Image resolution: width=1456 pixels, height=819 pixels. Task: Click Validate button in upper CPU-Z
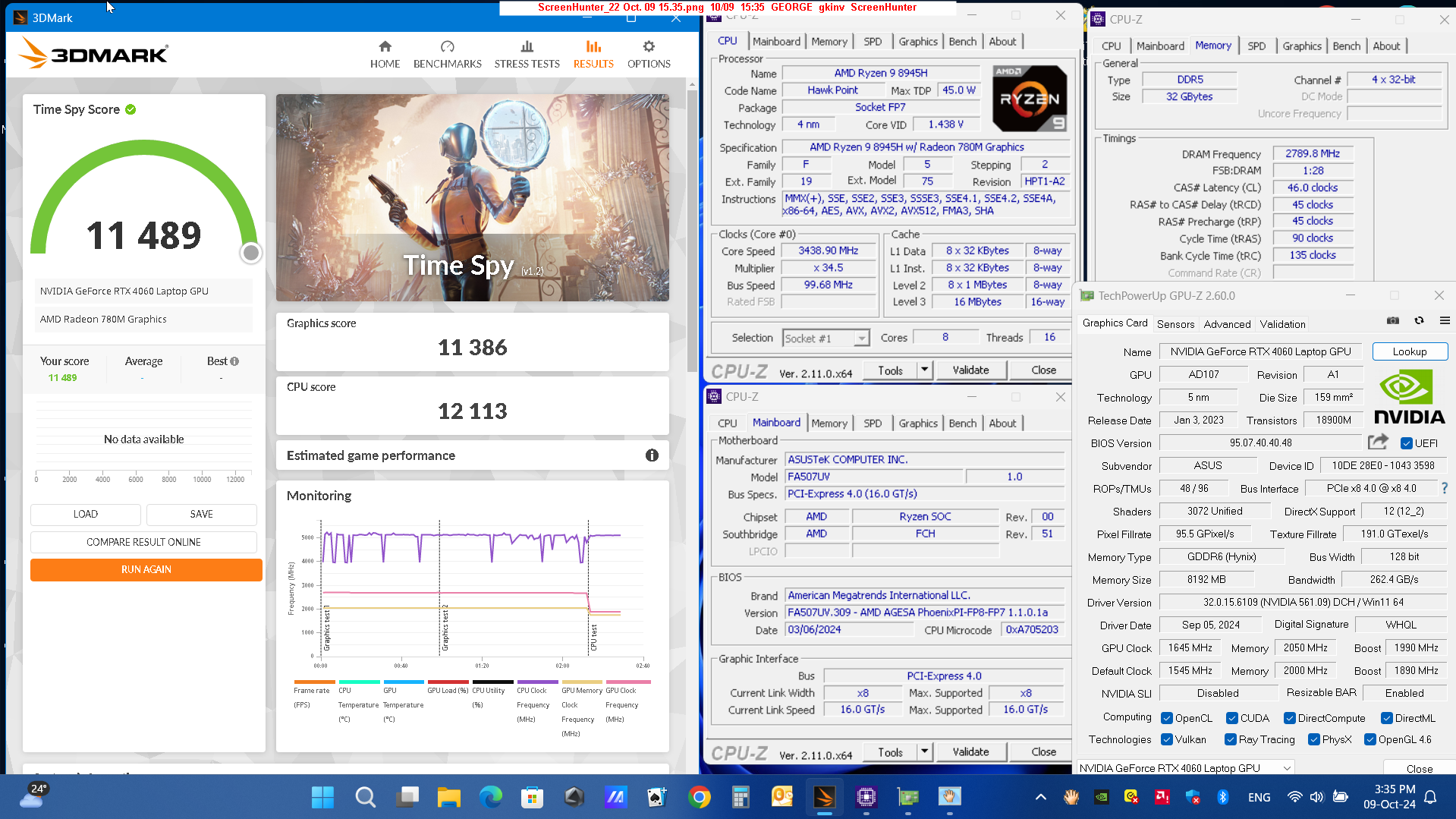click(970, 370)
